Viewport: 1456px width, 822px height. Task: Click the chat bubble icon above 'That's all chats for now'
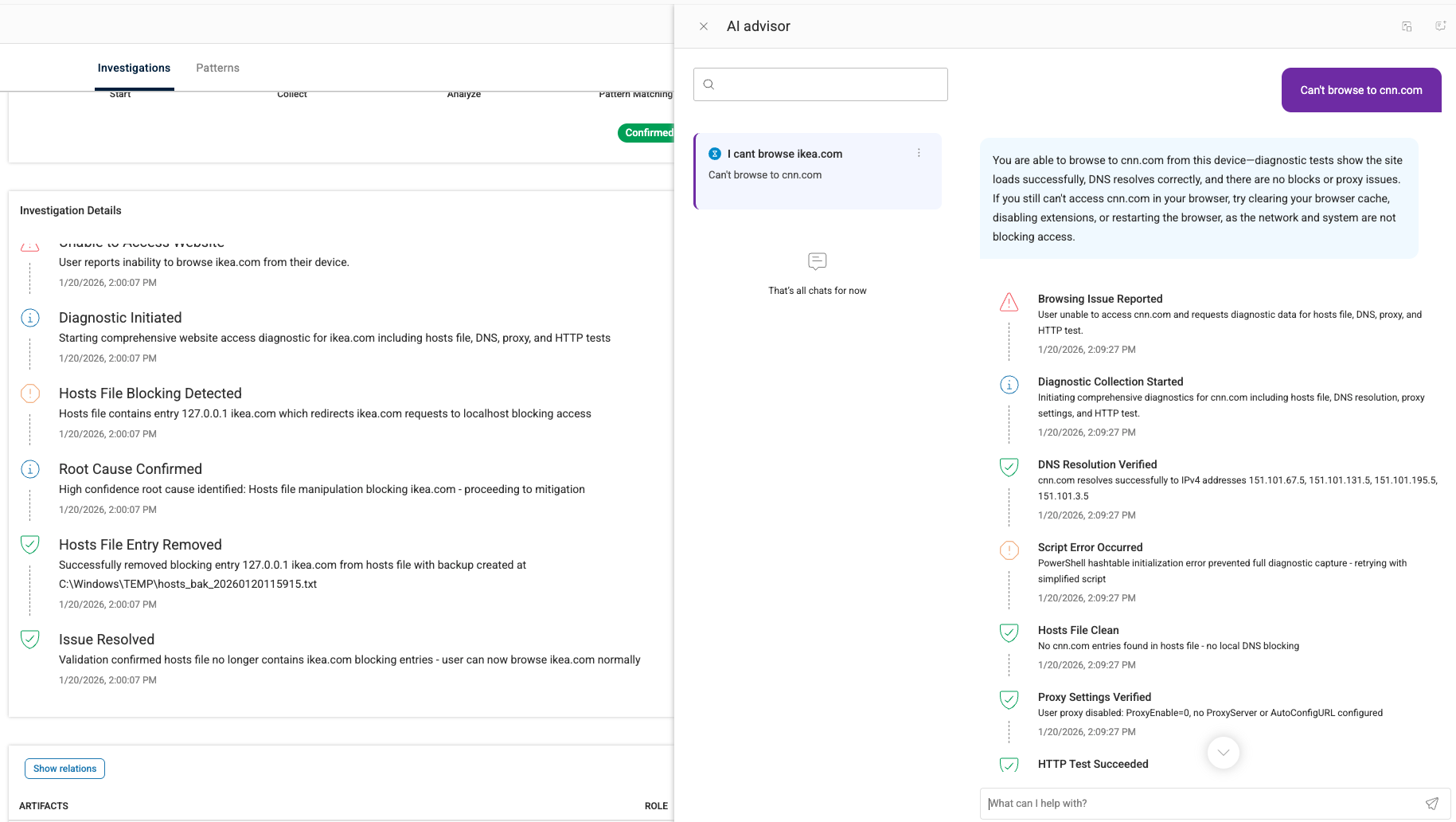point(817,261)
